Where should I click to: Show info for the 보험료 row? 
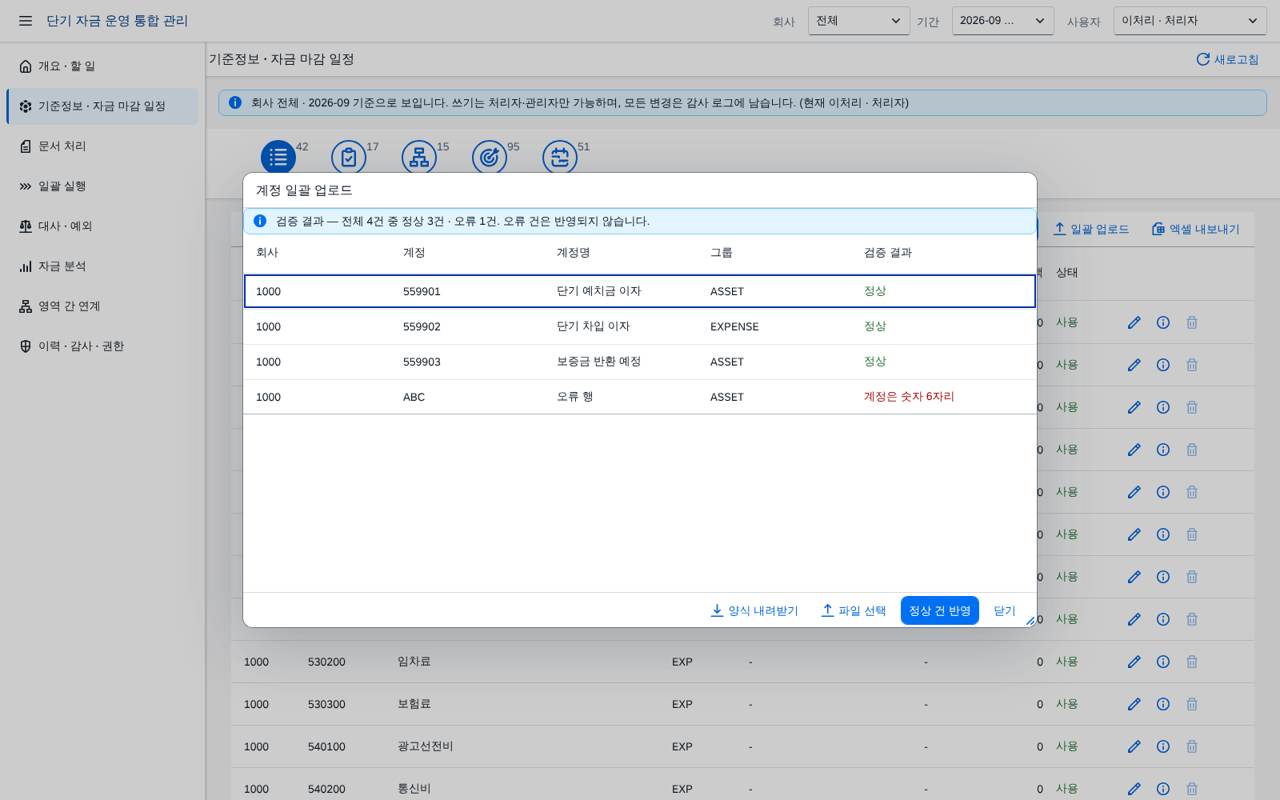[1163, 704]
